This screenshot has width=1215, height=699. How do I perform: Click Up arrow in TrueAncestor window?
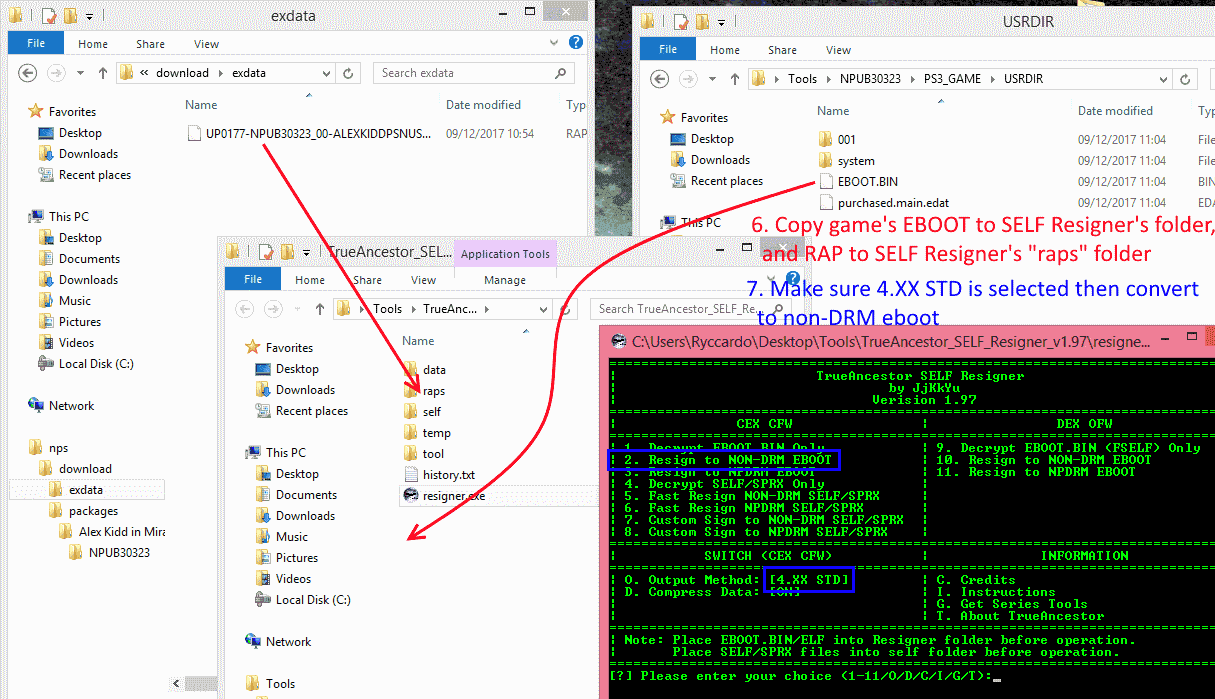pyautogui.click(x=320, y=309)
